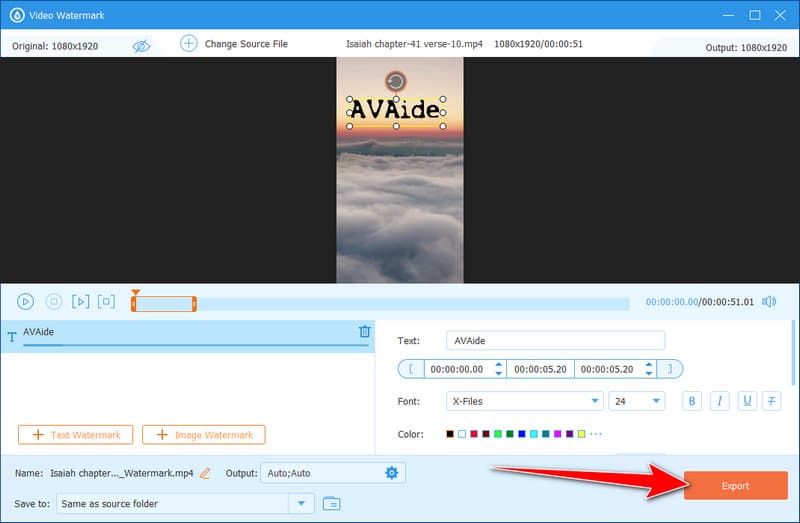Click the T text type icon

12,337
